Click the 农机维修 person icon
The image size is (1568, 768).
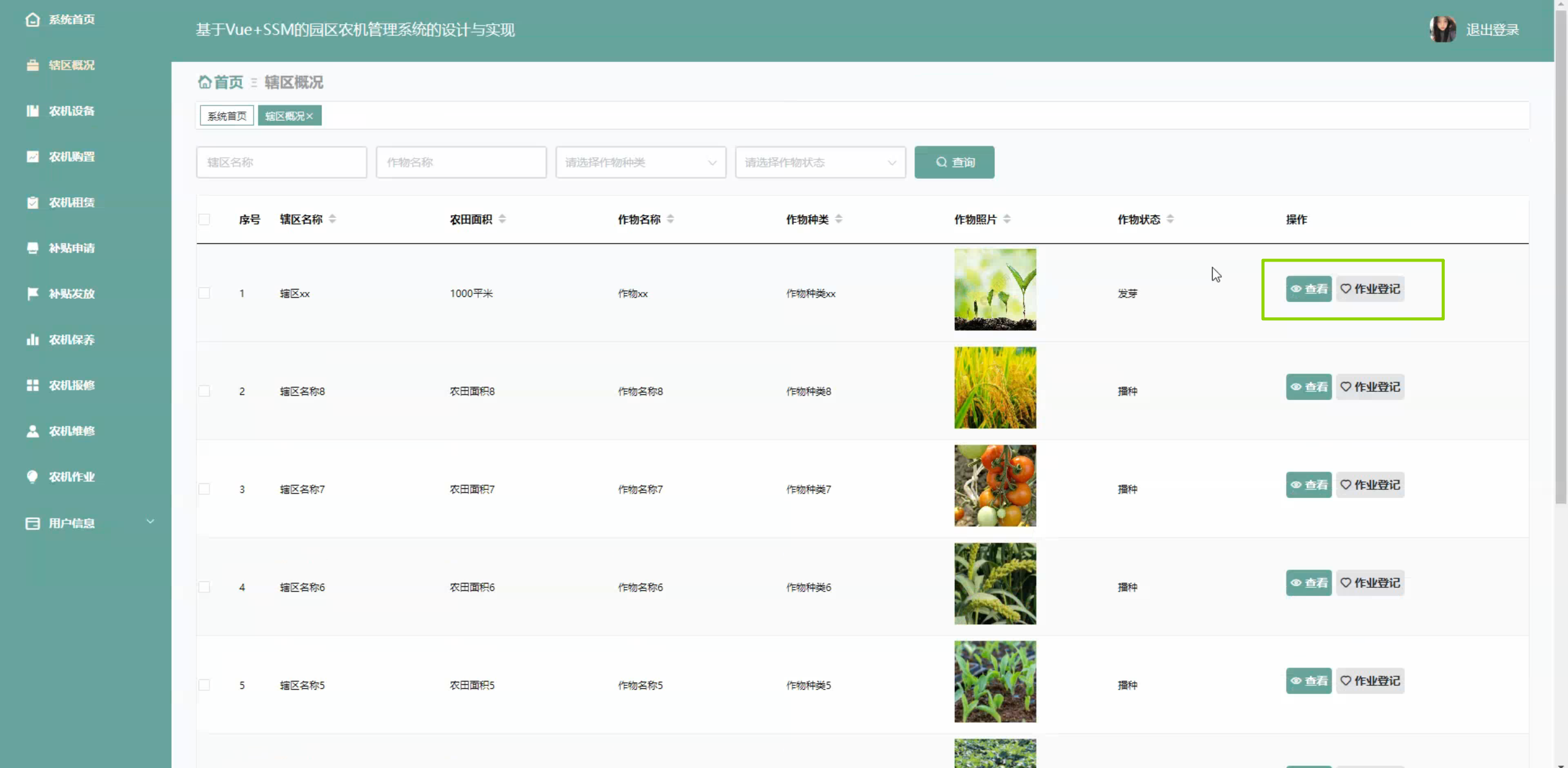pos(32,431)
